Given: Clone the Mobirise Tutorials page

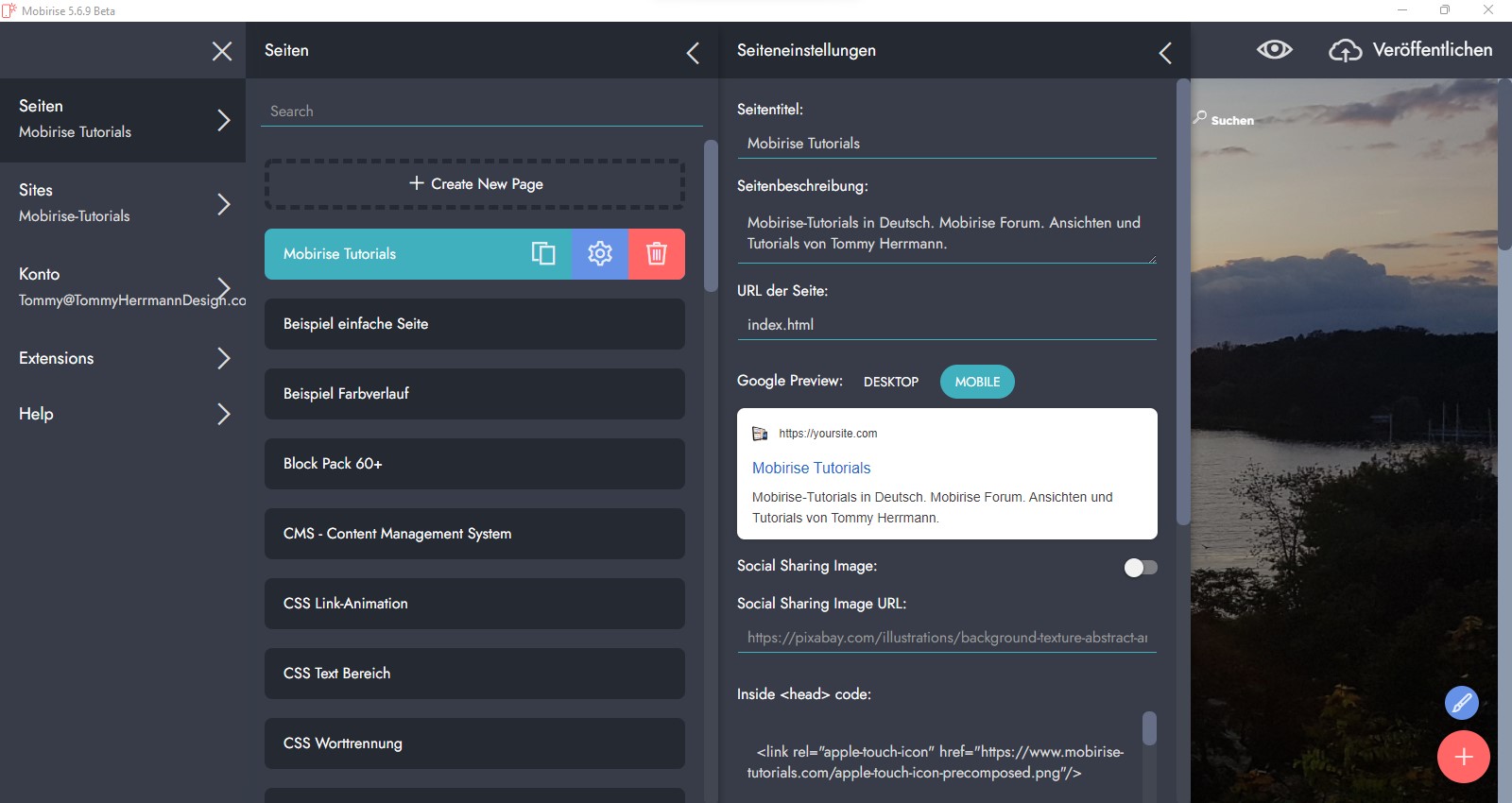Looking at the screenshot, I should click(x=543, y=253).
